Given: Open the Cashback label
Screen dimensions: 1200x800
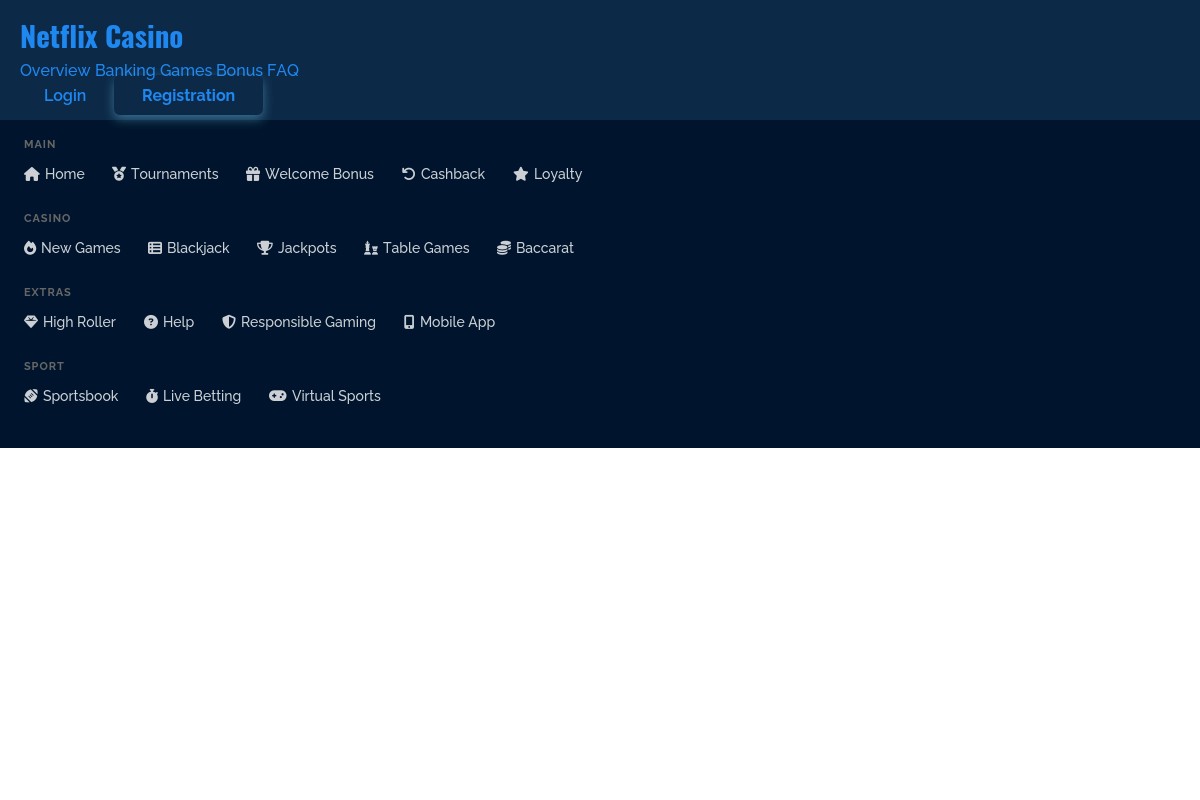Looking at the screenshot, I should pos(453,174).
